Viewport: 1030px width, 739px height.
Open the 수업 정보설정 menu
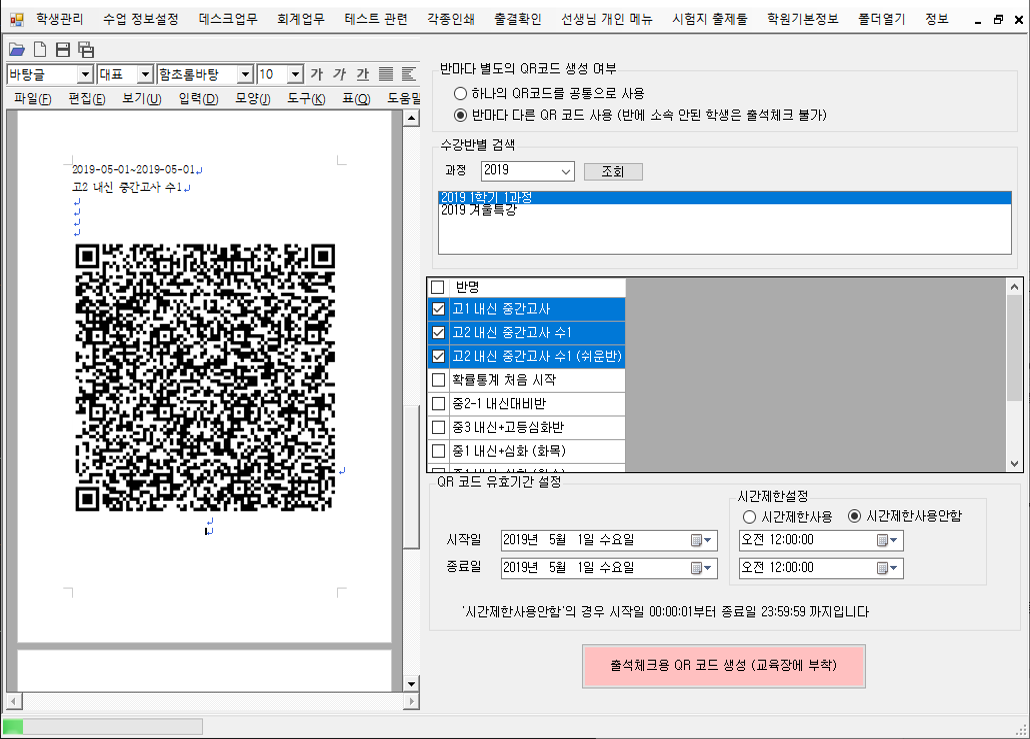(x=141, y=19)
